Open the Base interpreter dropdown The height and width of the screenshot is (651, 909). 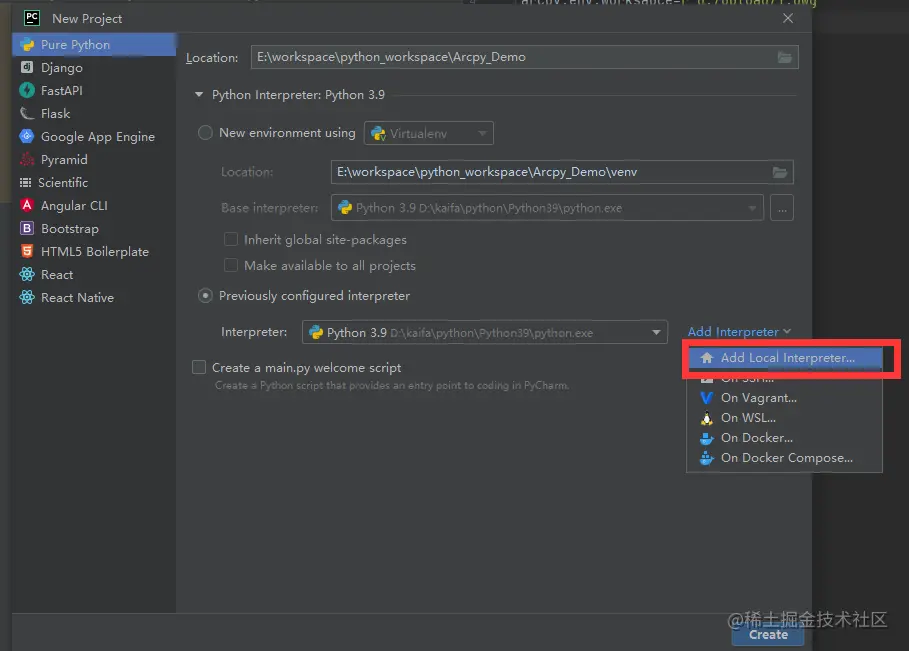(x=547, y=208)
